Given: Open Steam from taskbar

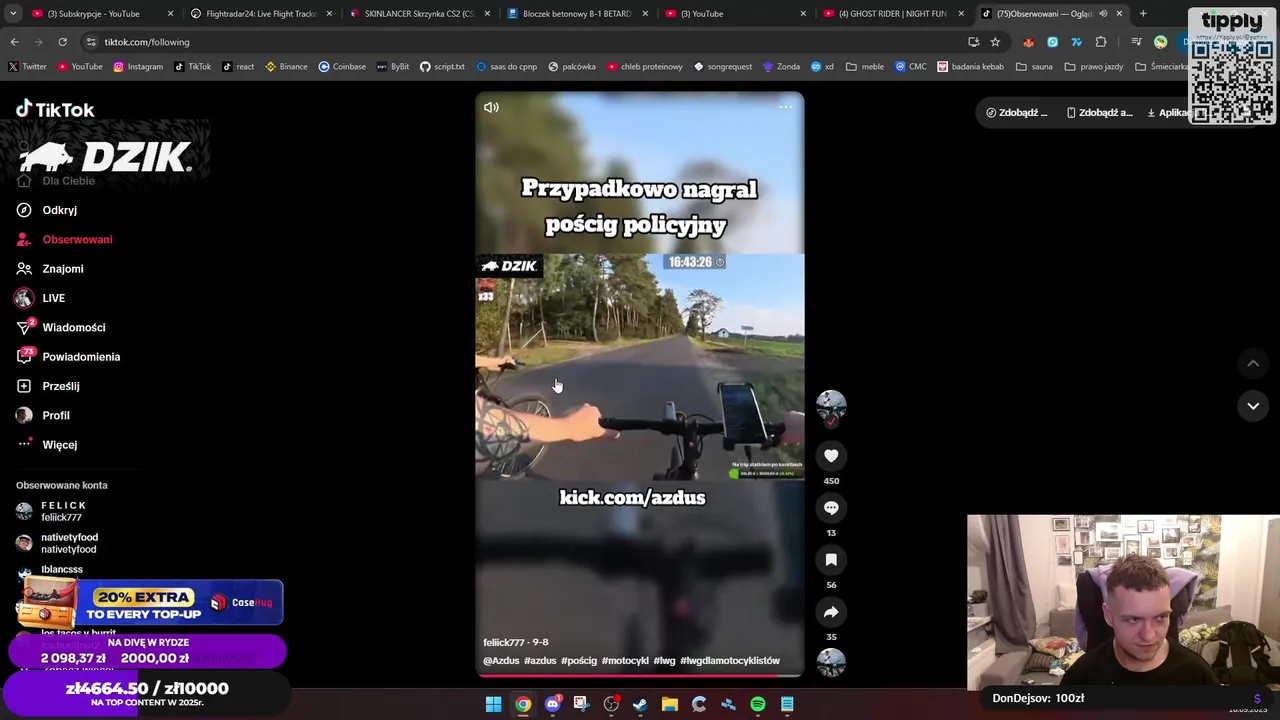Looking at the screenshot, I should pyautogui.click(x=640, y=705).
